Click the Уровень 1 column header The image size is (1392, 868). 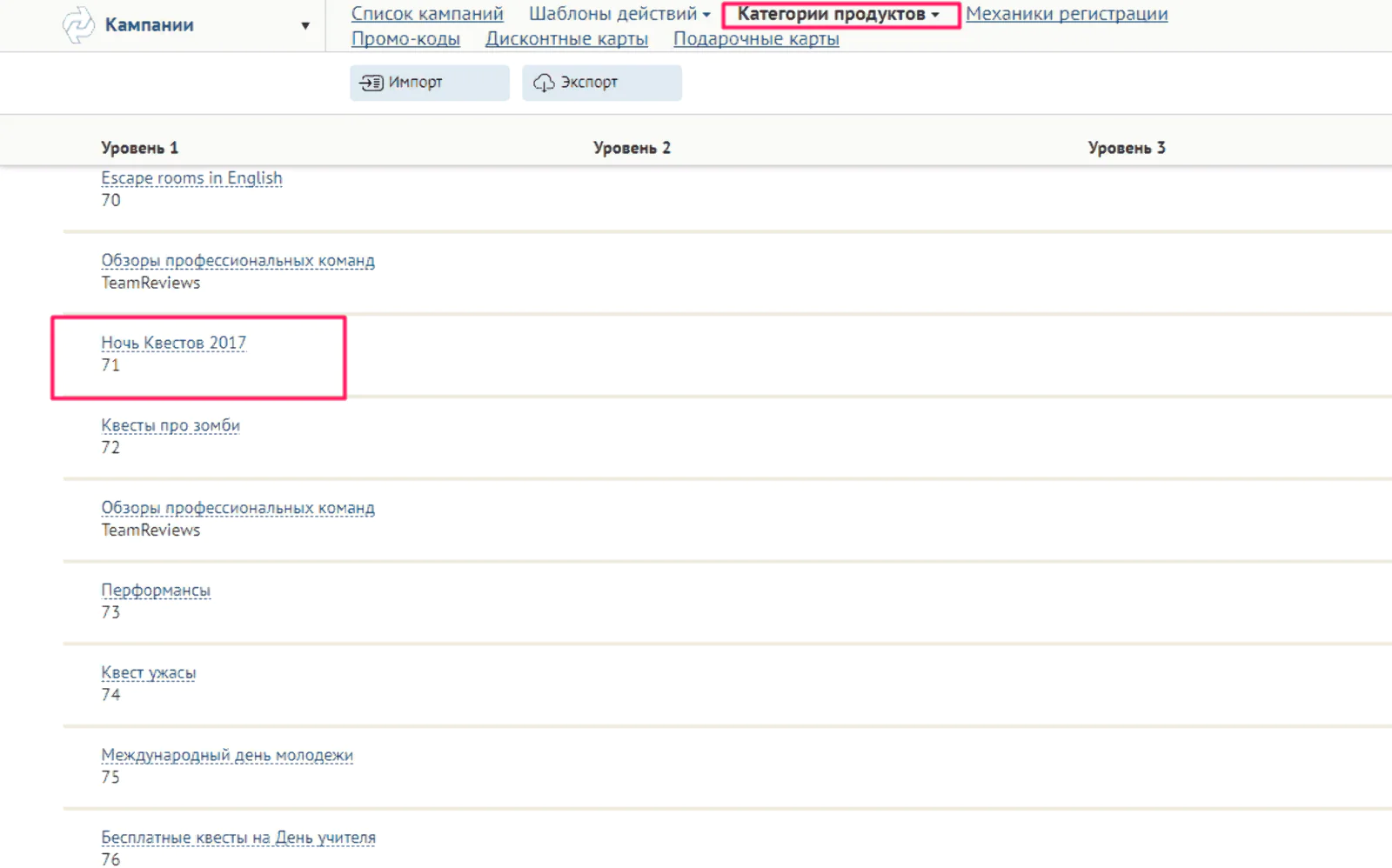[x=139, y=148]
